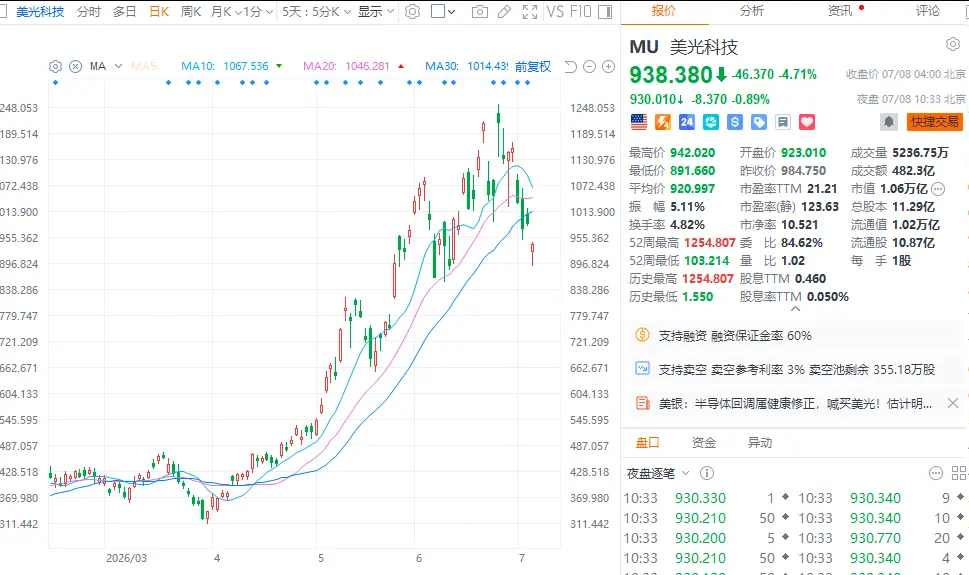Click the US flag market icon
Viewport: 969px width, 575px height.
(x=639, y=122)
